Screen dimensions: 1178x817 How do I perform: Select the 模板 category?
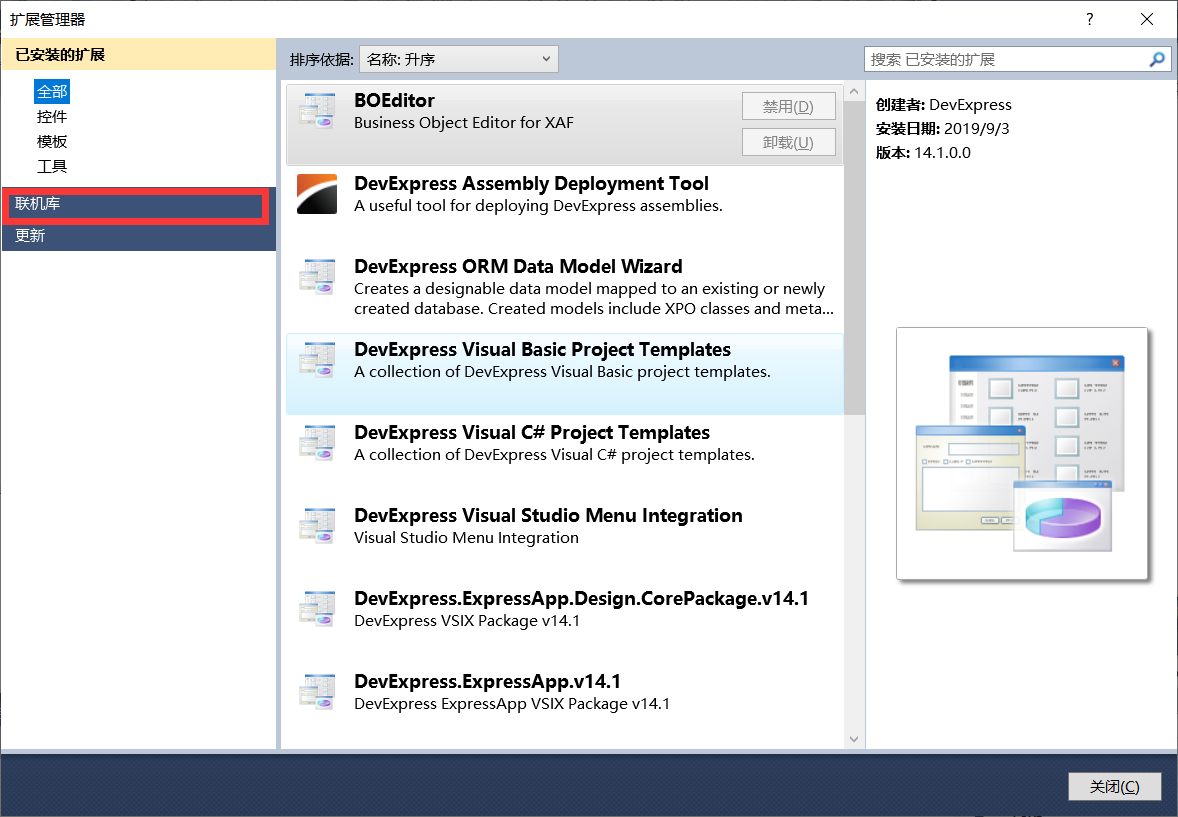(x=52, y=141)
